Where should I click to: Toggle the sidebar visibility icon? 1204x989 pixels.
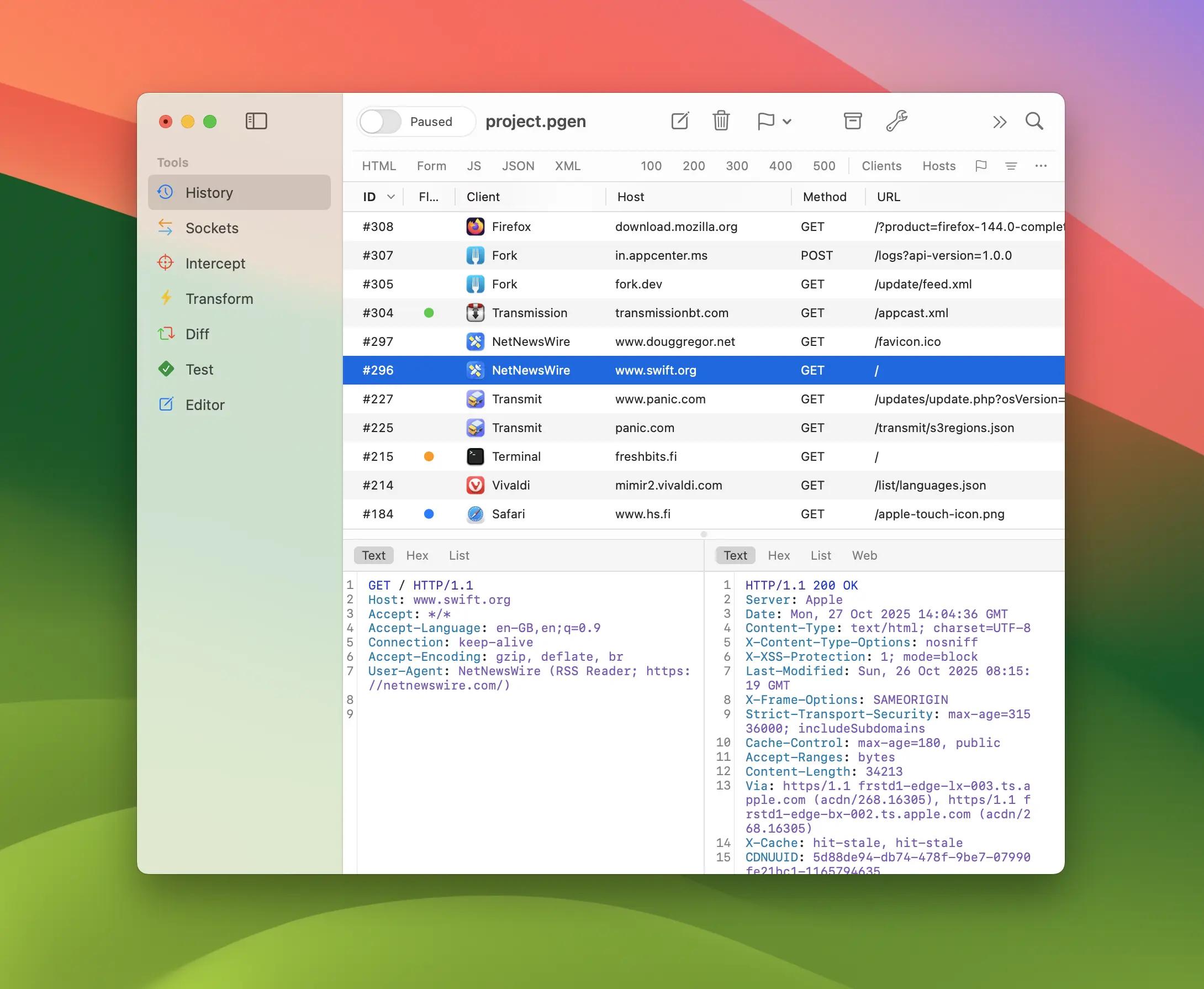[256, 121]
